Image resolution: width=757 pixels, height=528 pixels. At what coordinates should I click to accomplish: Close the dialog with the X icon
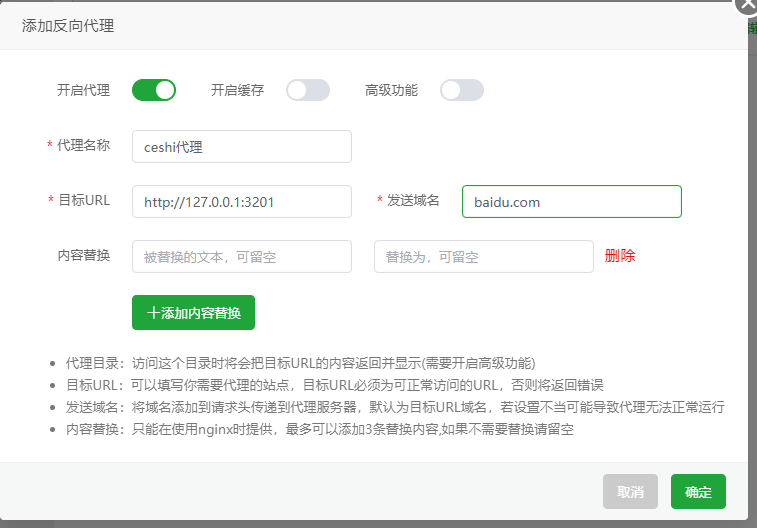pyautogui.click(x=747, y=4)
